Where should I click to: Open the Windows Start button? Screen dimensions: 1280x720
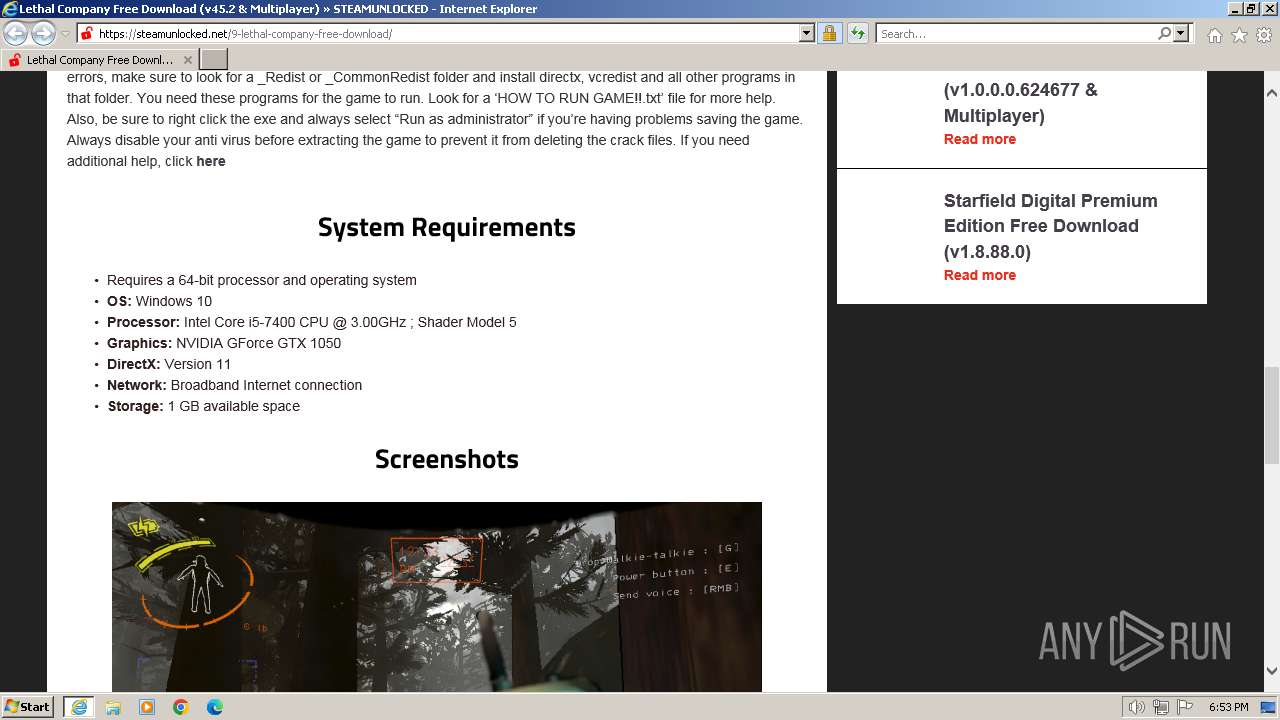[x=28, y=706]
